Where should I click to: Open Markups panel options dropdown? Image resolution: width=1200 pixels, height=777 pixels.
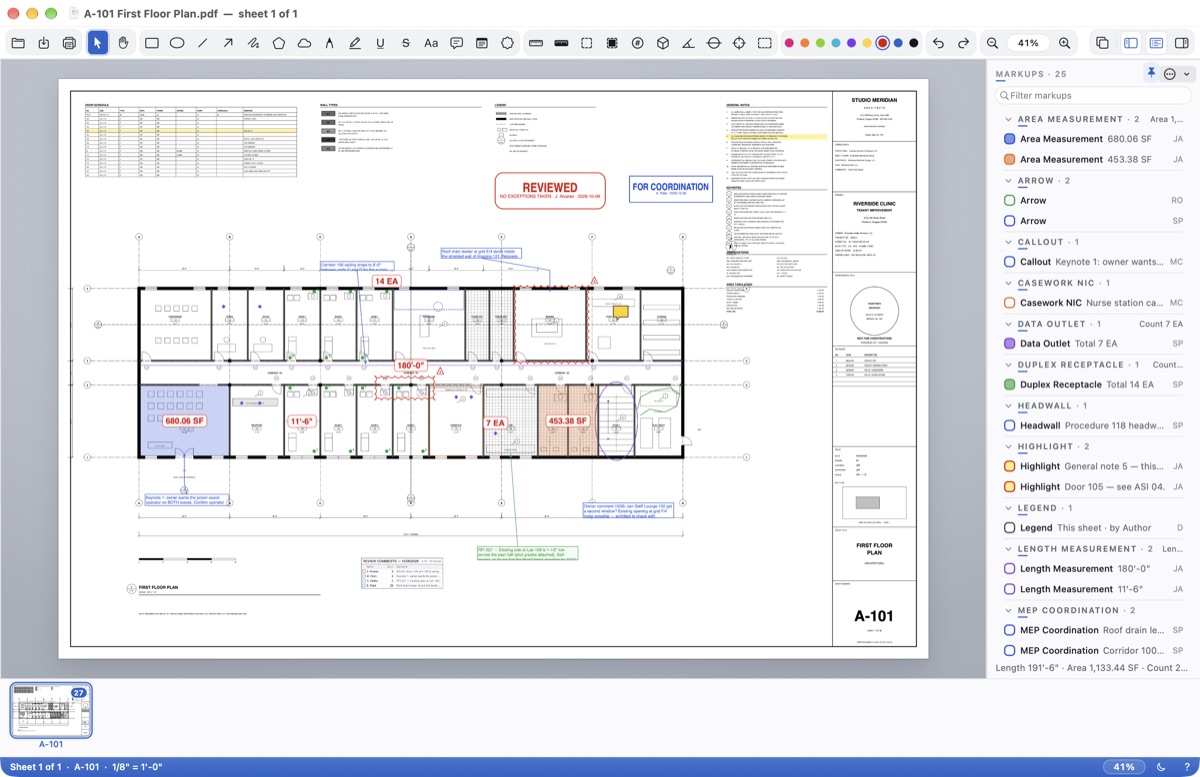click(x=1176, y=74)
